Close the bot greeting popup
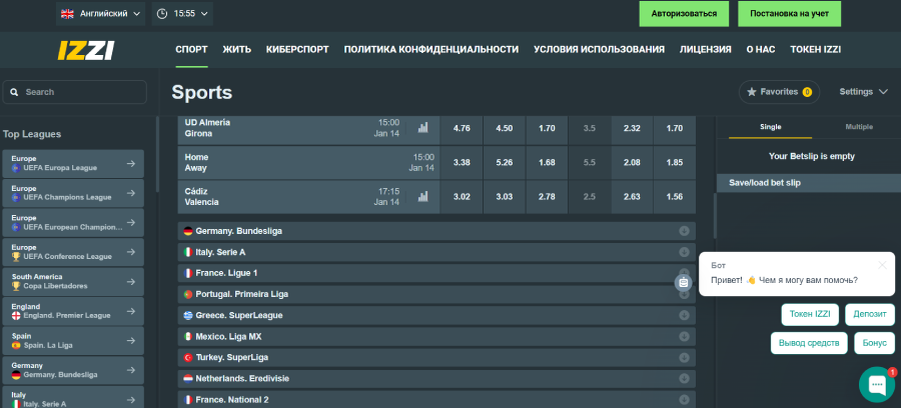Viewport: 901px width, 408px height. coord(883,265)
